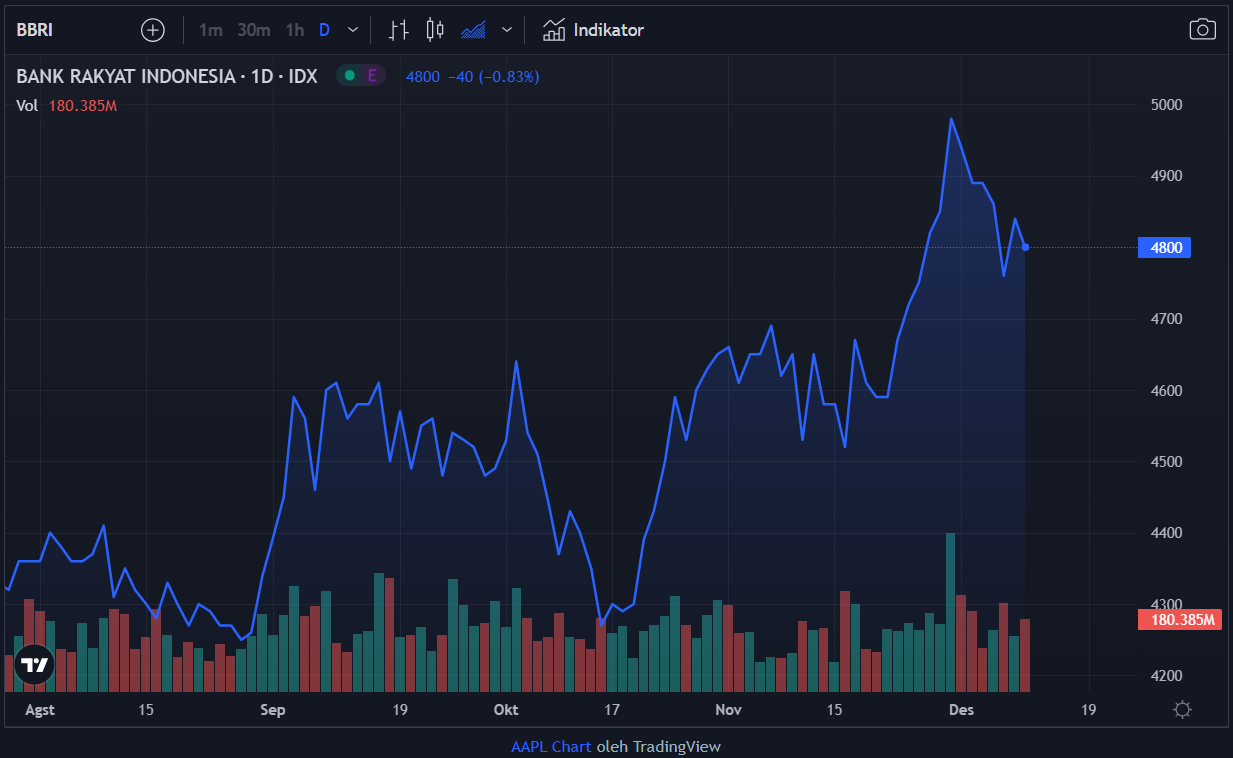Click the Des time axis label
Image resolution: width=1233 pixels, height=758 pixels.
pyautogui.click(x=961, y=710)
